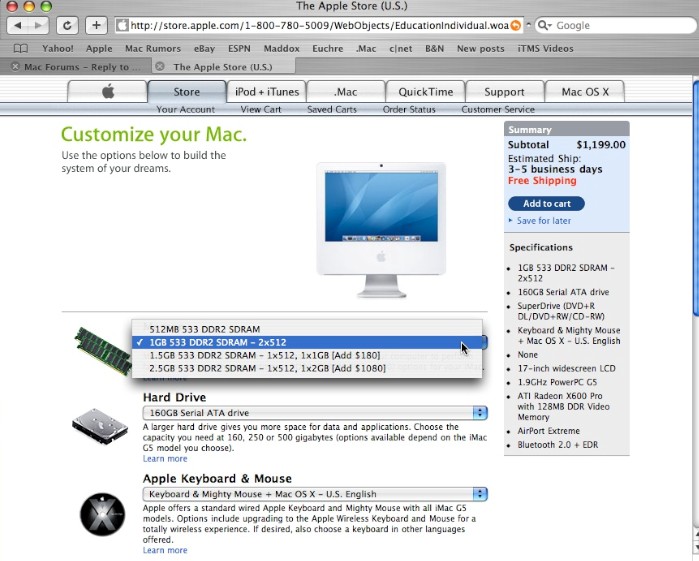The height and width of the screenshot is (561, 699).
Task: Click Save for later link
Action: pos(543,220)
